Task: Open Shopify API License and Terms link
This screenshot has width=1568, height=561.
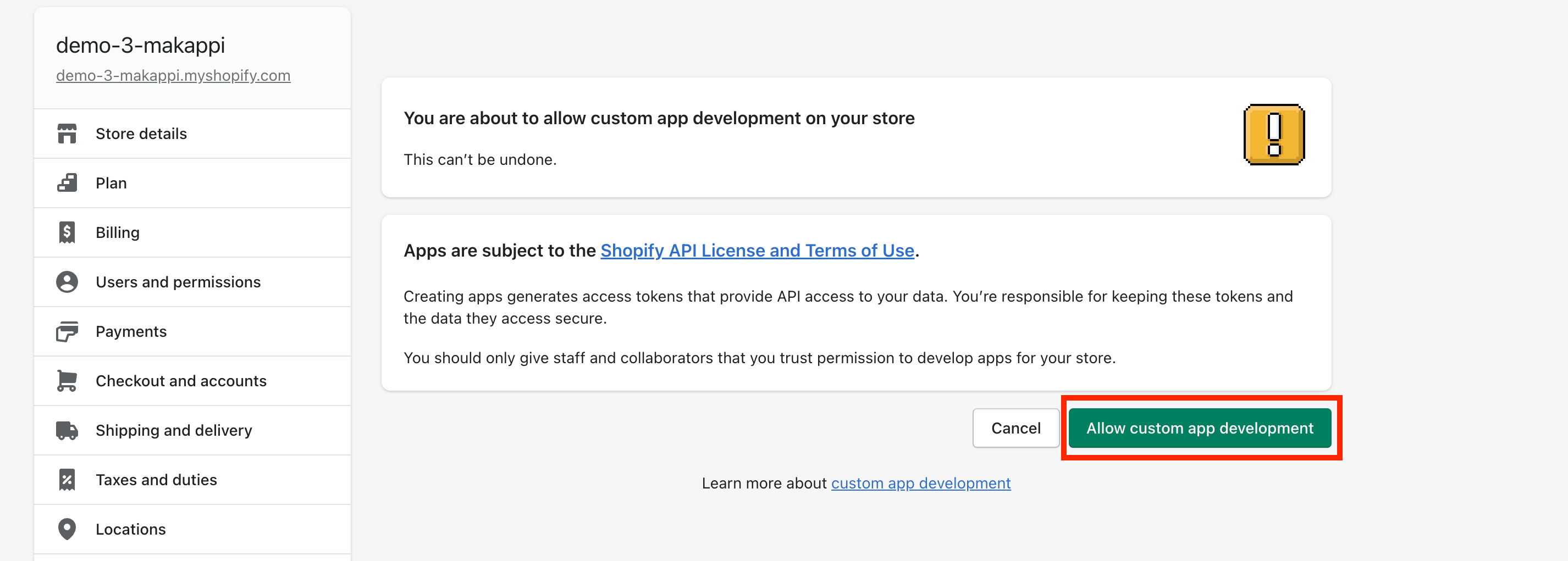Action: tap(757, 251)
